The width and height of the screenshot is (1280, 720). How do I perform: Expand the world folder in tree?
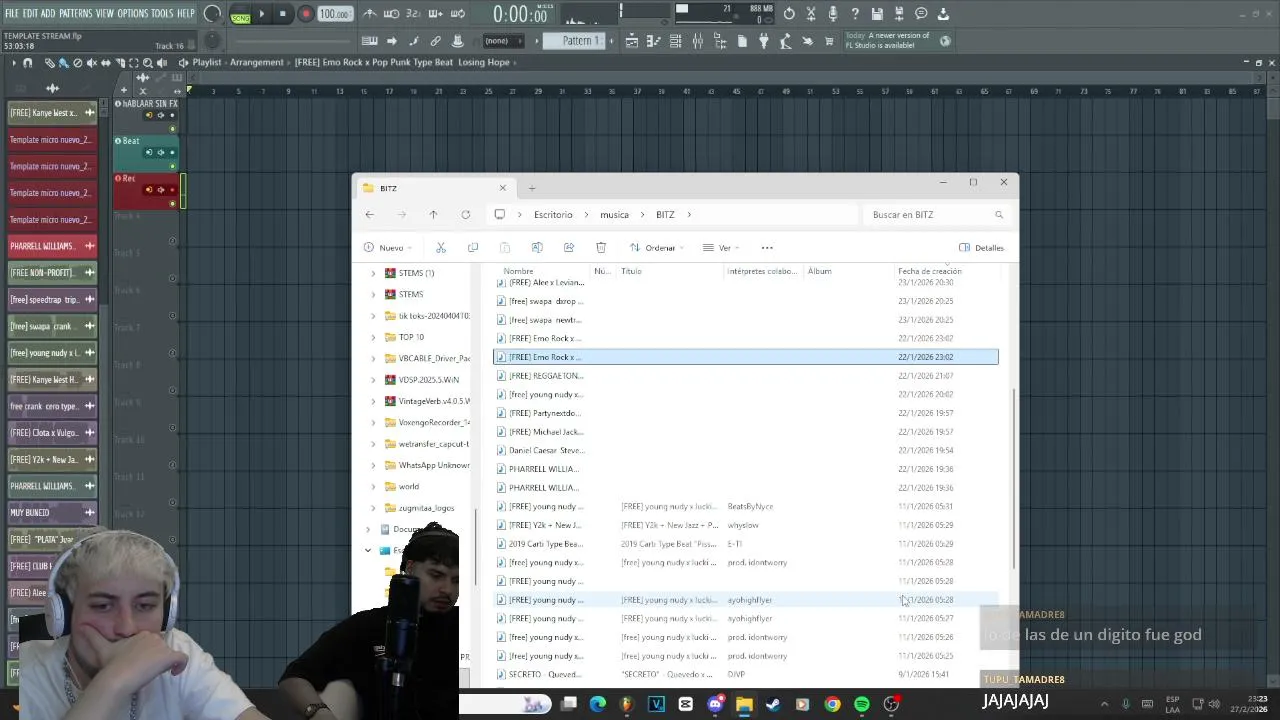click(x=374, y=486)
